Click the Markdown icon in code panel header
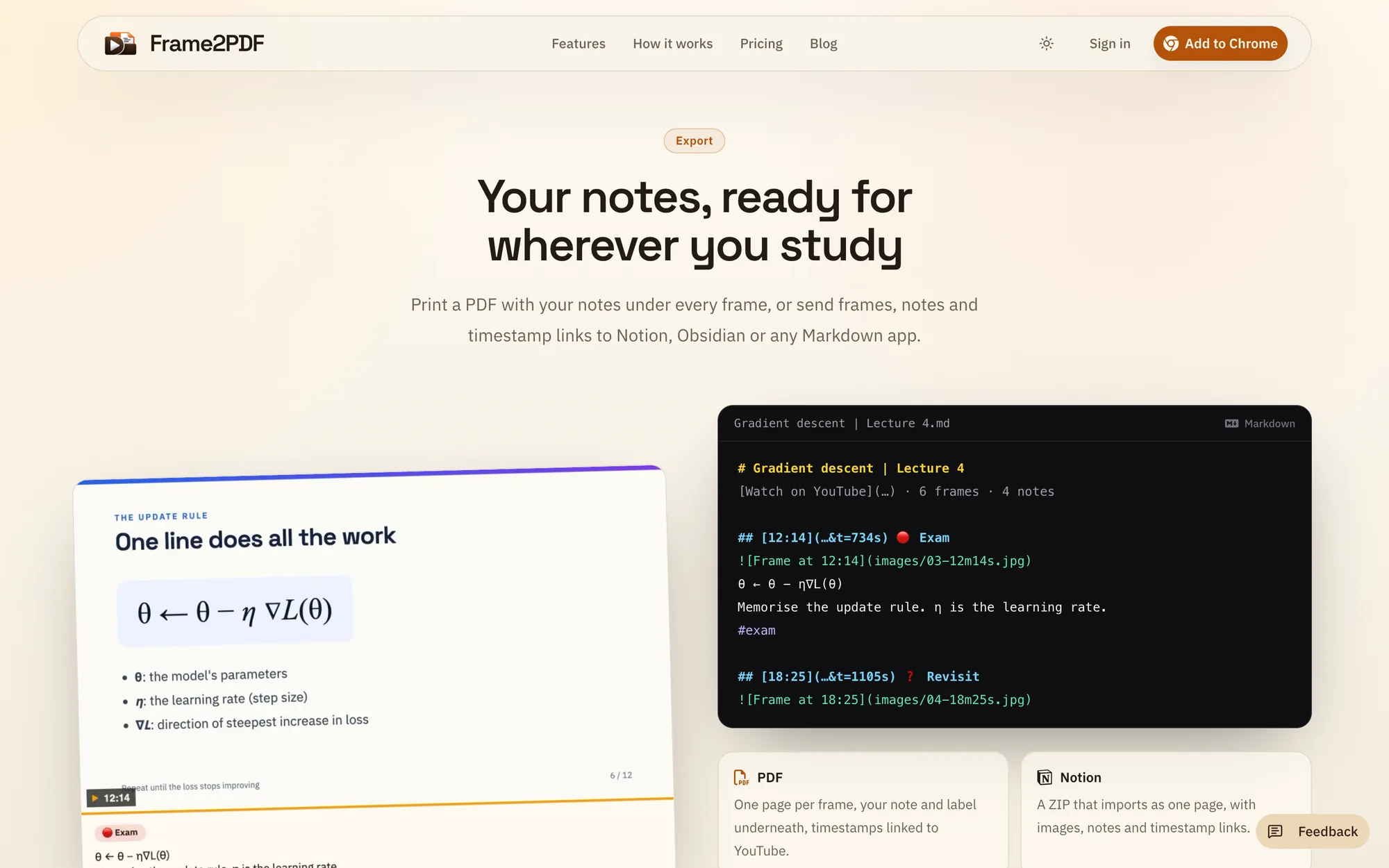Screen dimensions: 1389x868 click(x=1231, y=424)
